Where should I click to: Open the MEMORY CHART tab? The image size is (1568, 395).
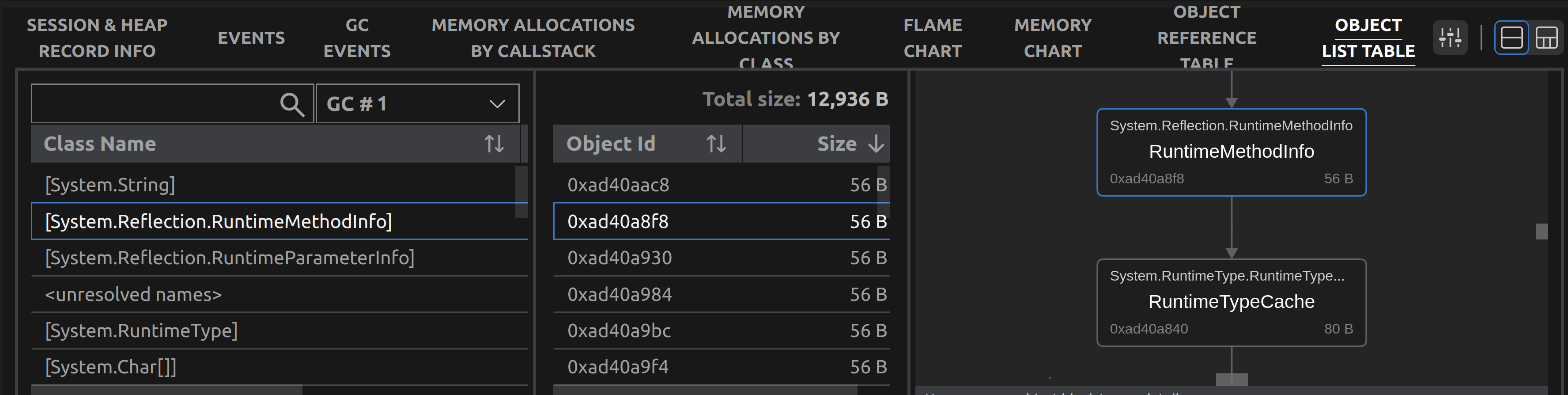pyautogui.click(x=1052, y=38)
